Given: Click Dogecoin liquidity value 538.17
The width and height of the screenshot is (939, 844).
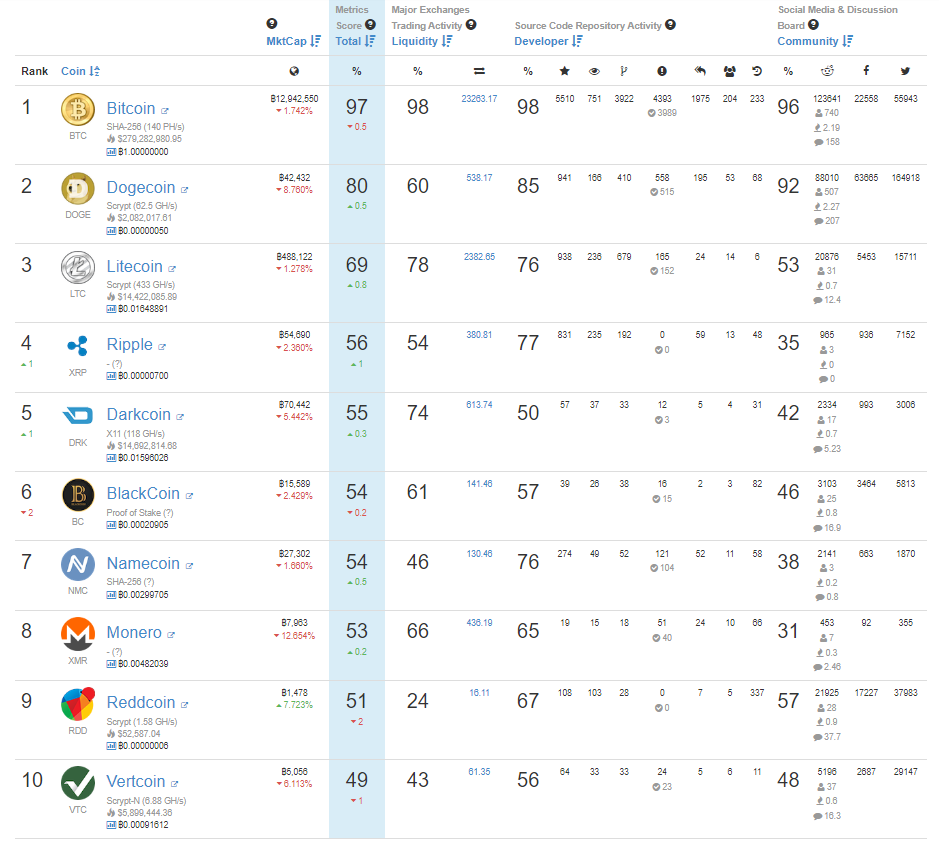Looking at the screenshot, I should click(479, 178).
